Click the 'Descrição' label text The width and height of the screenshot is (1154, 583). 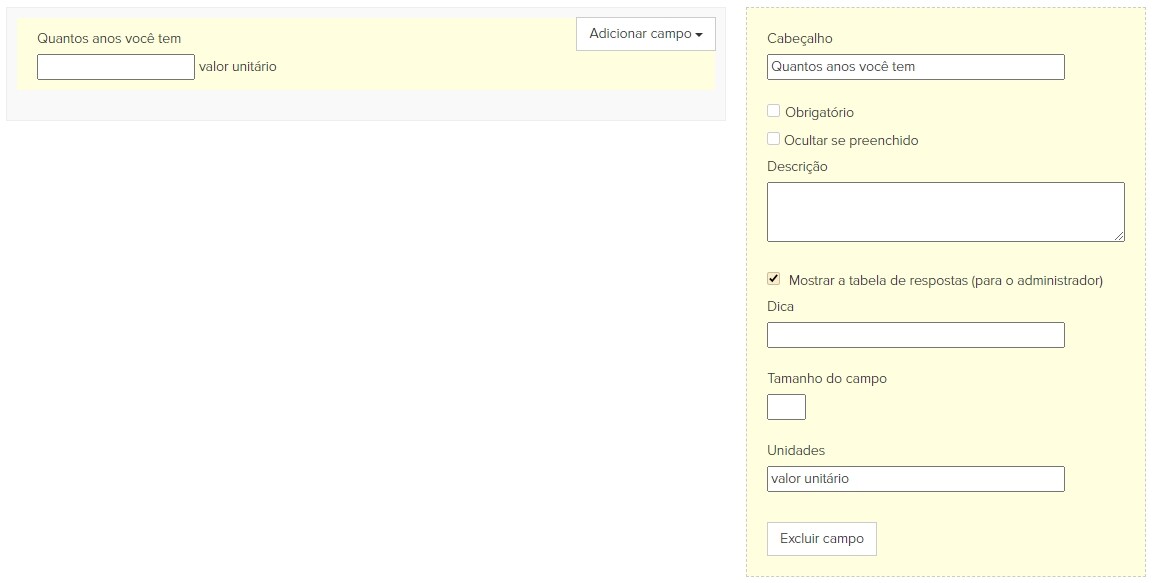pyautogui.click(x=797, y=166)
